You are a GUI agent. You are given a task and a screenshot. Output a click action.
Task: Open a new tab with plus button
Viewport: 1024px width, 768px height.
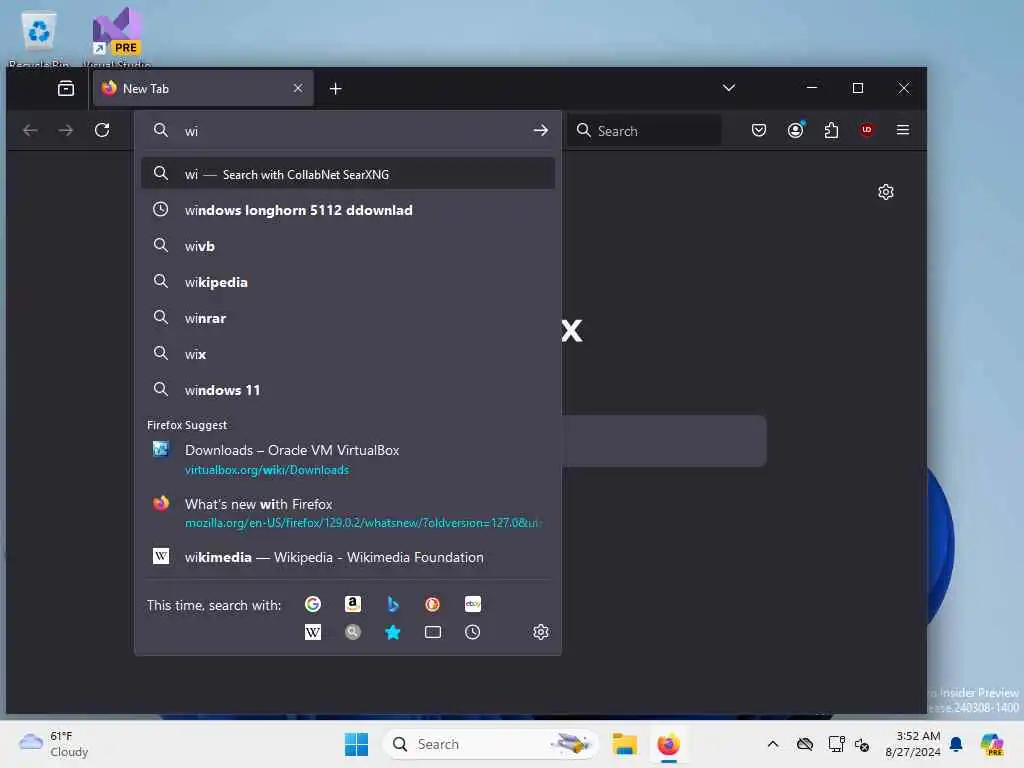click(336, 88)
